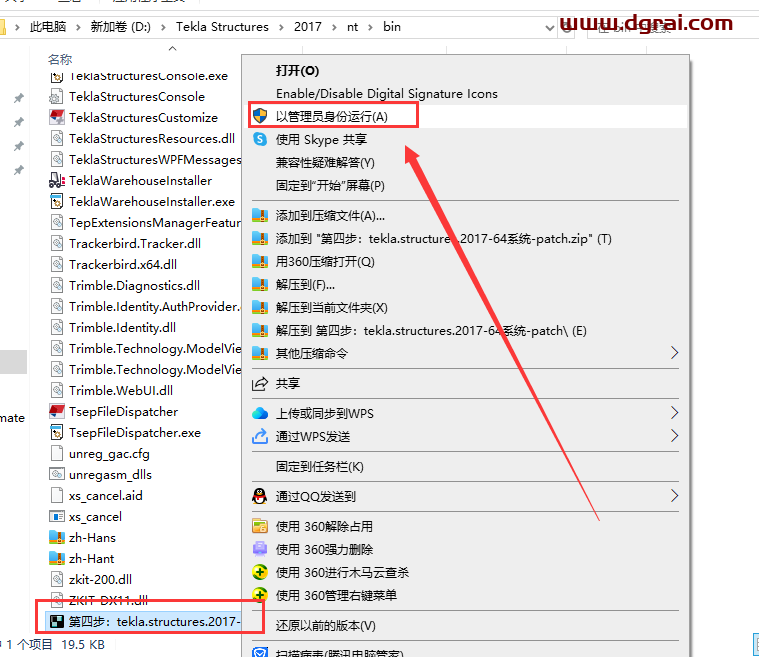Click the WPS cloud icon beside 上传或同步到WPS
This screenshot has height=657, width=759.
[260, 413]
